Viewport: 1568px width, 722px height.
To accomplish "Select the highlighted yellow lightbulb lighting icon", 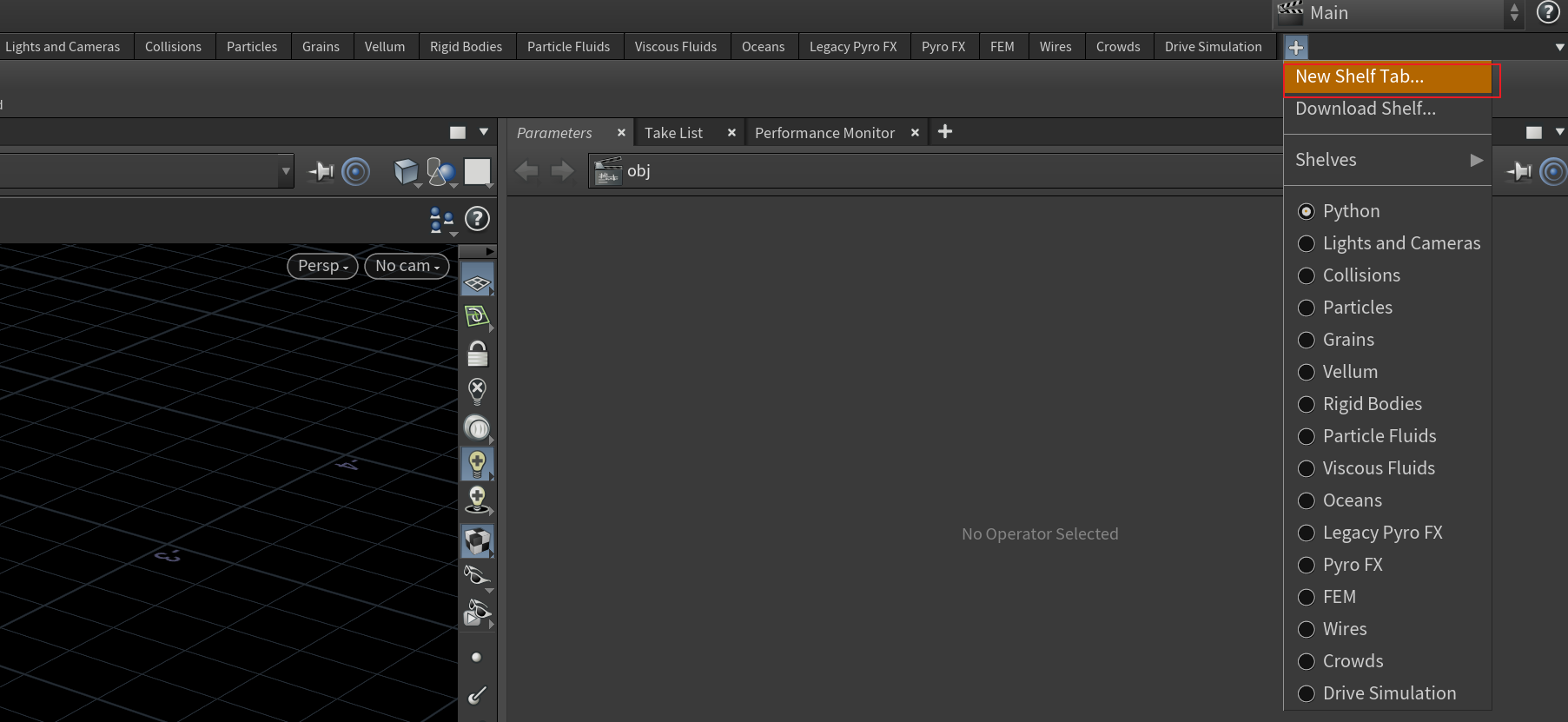I will (477, 464).
